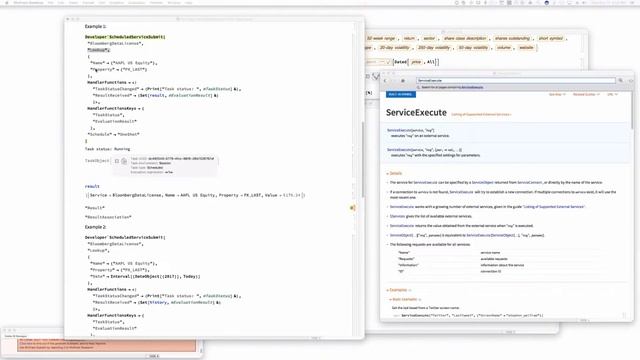Click the 'price' tag inside Dated
640x360 pixels.
coord(416,62)
